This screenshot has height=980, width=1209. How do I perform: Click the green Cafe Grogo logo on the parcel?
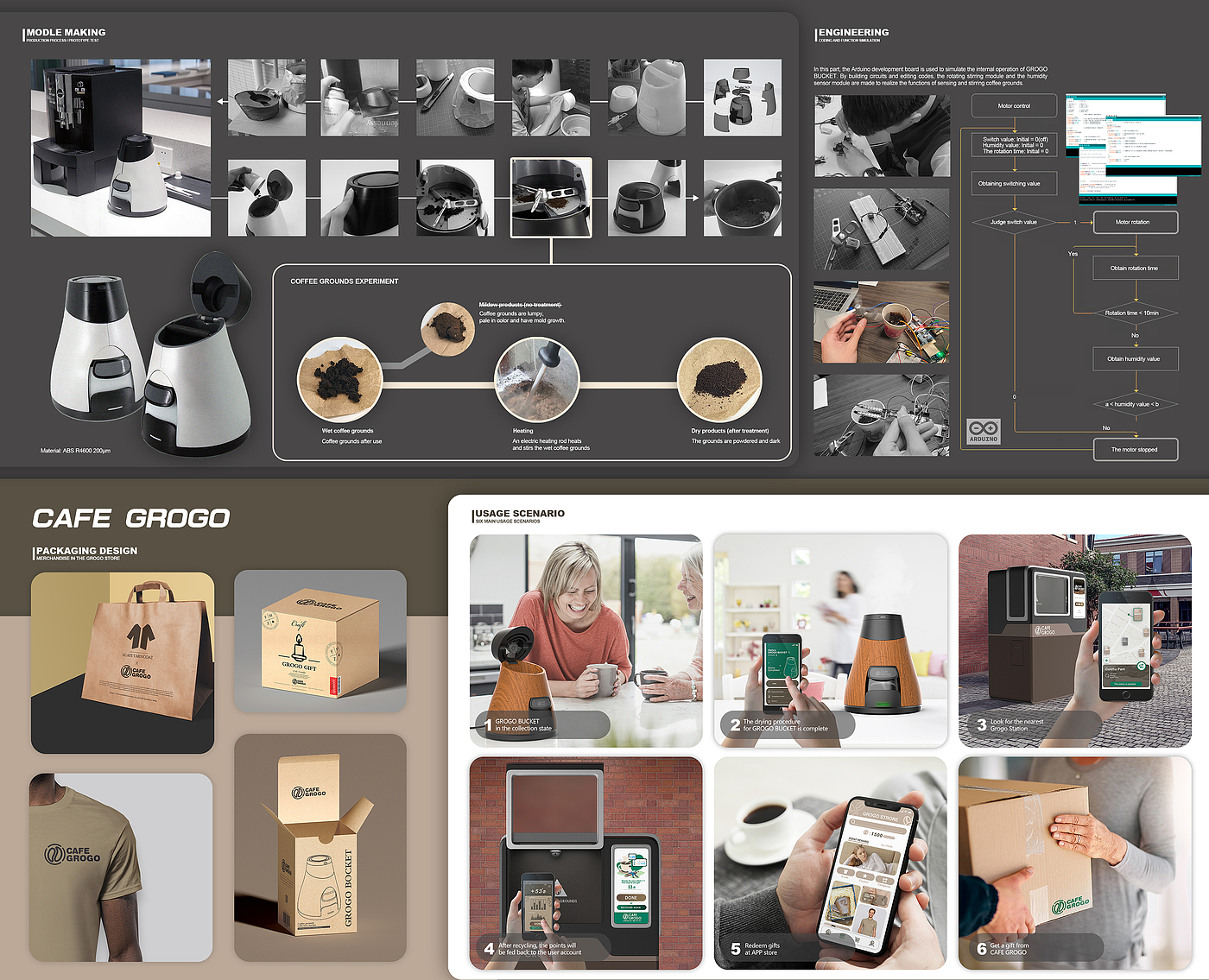1070,905
